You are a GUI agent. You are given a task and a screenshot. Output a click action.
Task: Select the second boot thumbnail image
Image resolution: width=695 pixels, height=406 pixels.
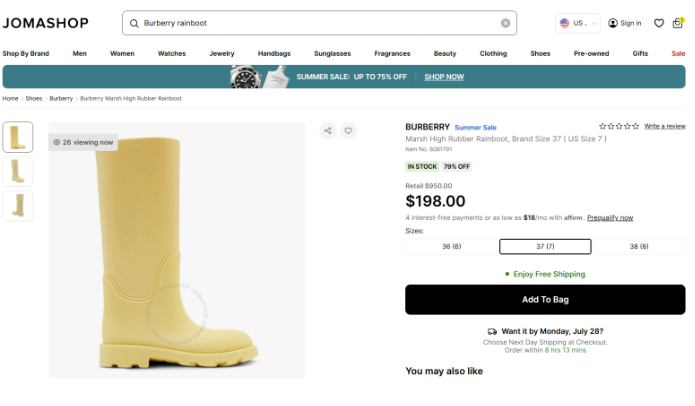[x=18, y=171]
